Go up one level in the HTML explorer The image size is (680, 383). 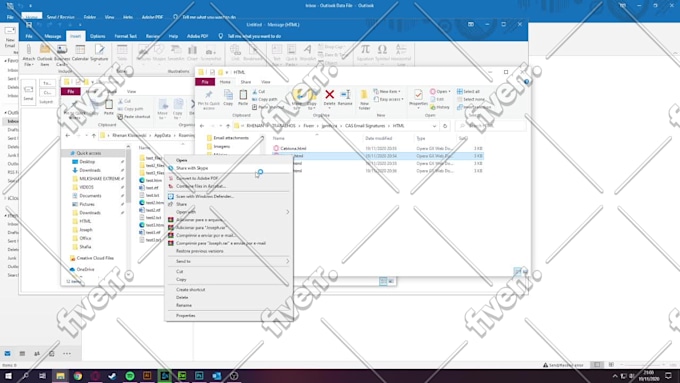pyautogui.click(x=228, y=126)
